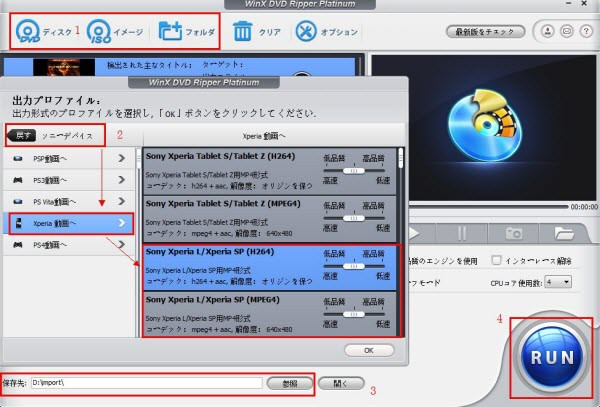Adjust quality slider for Tablet Z (H264) profile
Viewport: 600px width, 407px height.
[x=354, y=171]
